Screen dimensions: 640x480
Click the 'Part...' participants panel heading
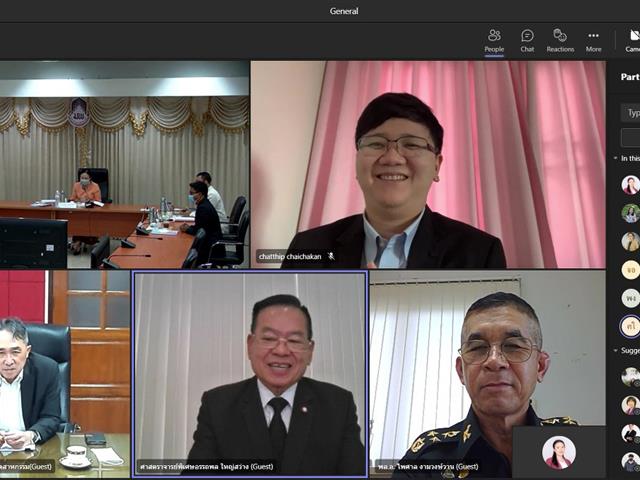tap(630, 77)
